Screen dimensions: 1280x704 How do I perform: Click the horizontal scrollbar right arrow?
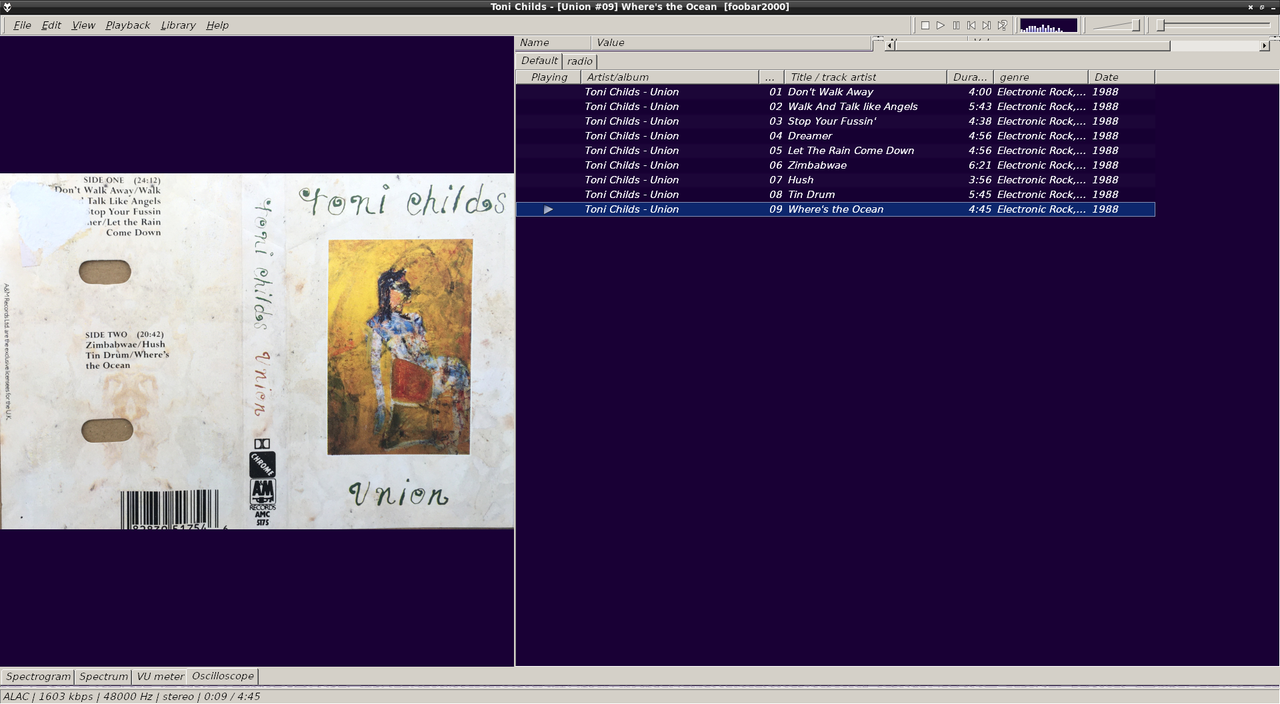coord(1264,45)
